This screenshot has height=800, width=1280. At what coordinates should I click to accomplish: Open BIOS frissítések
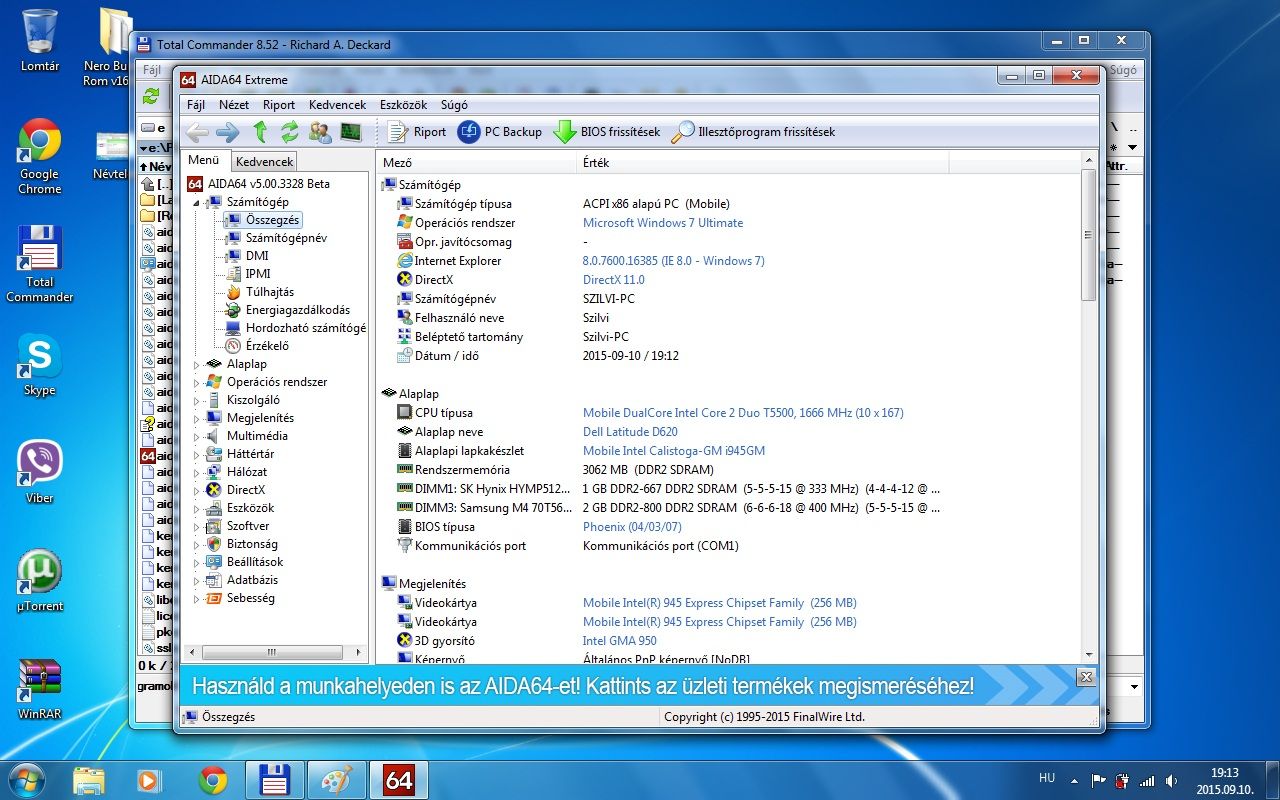606,131
